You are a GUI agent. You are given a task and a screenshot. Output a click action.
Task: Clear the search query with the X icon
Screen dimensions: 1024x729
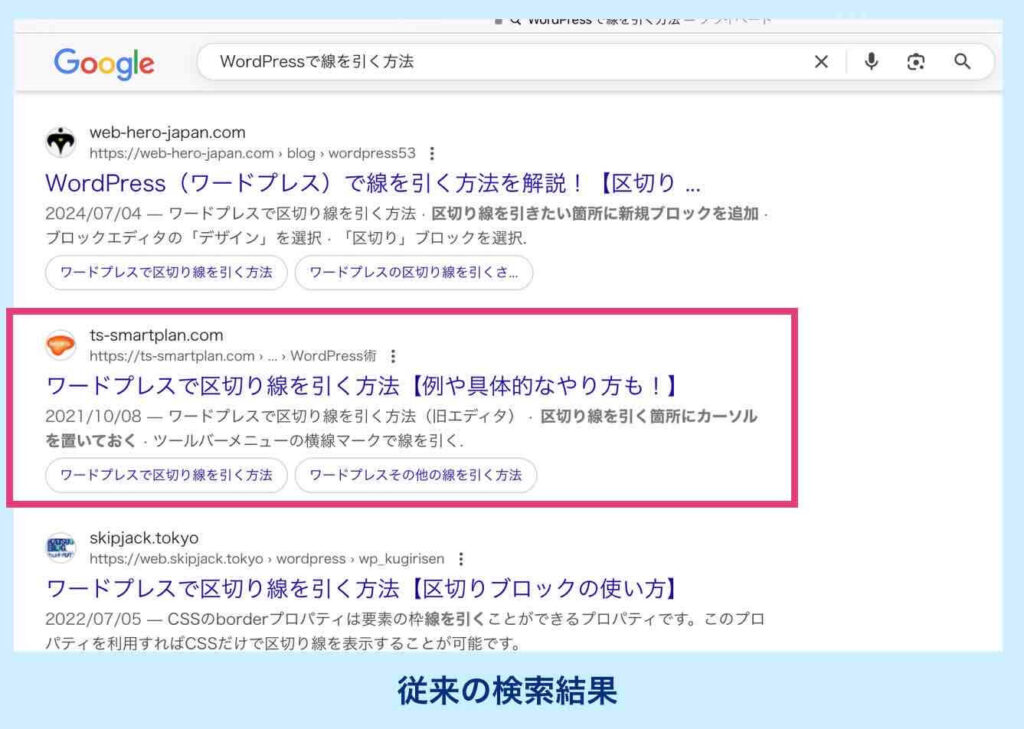tap(821, 62)
